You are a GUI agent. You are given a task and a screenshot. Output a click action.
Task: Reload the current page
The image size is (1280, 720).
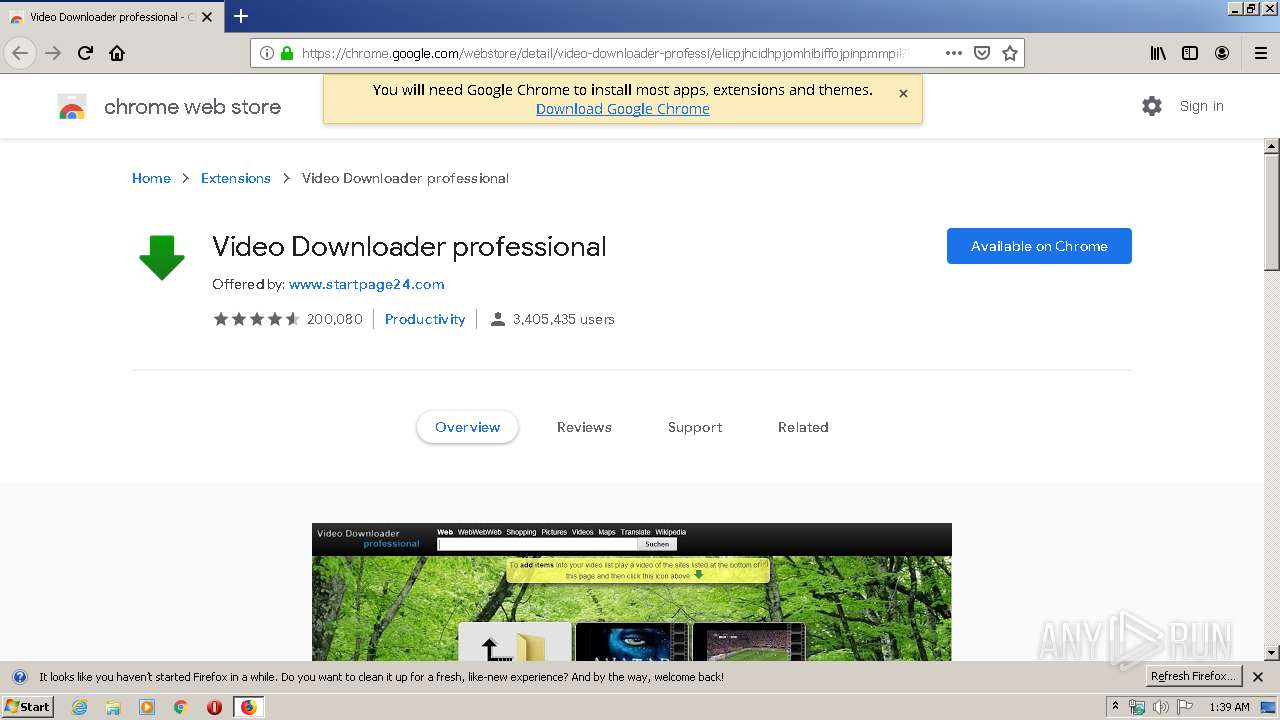(x=85, y=53)
